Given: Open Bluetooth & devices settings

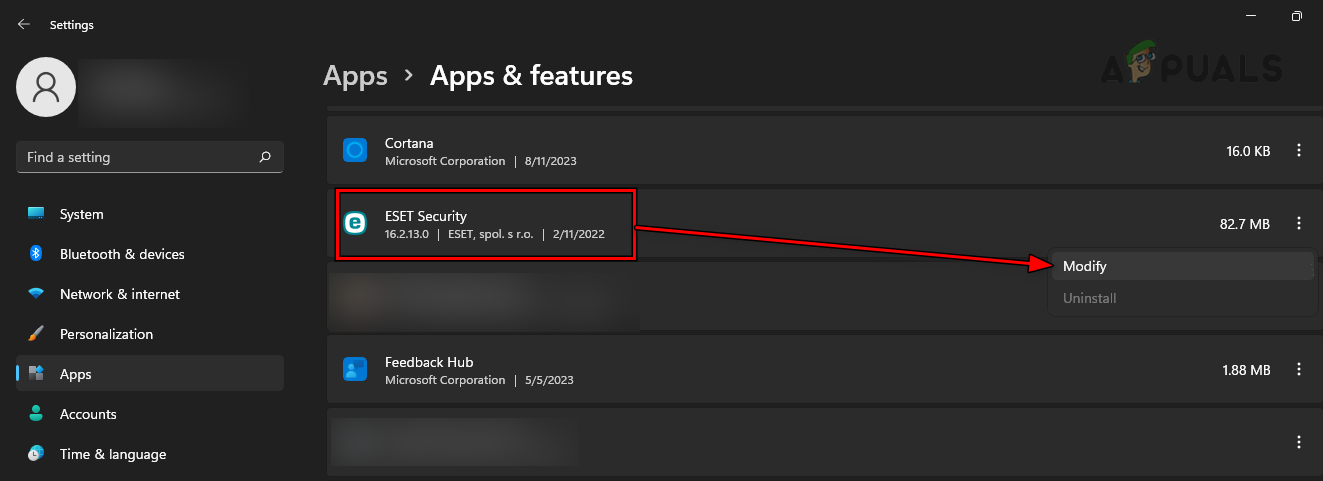Looking at the screenshot, I should [x=121, y=254].
